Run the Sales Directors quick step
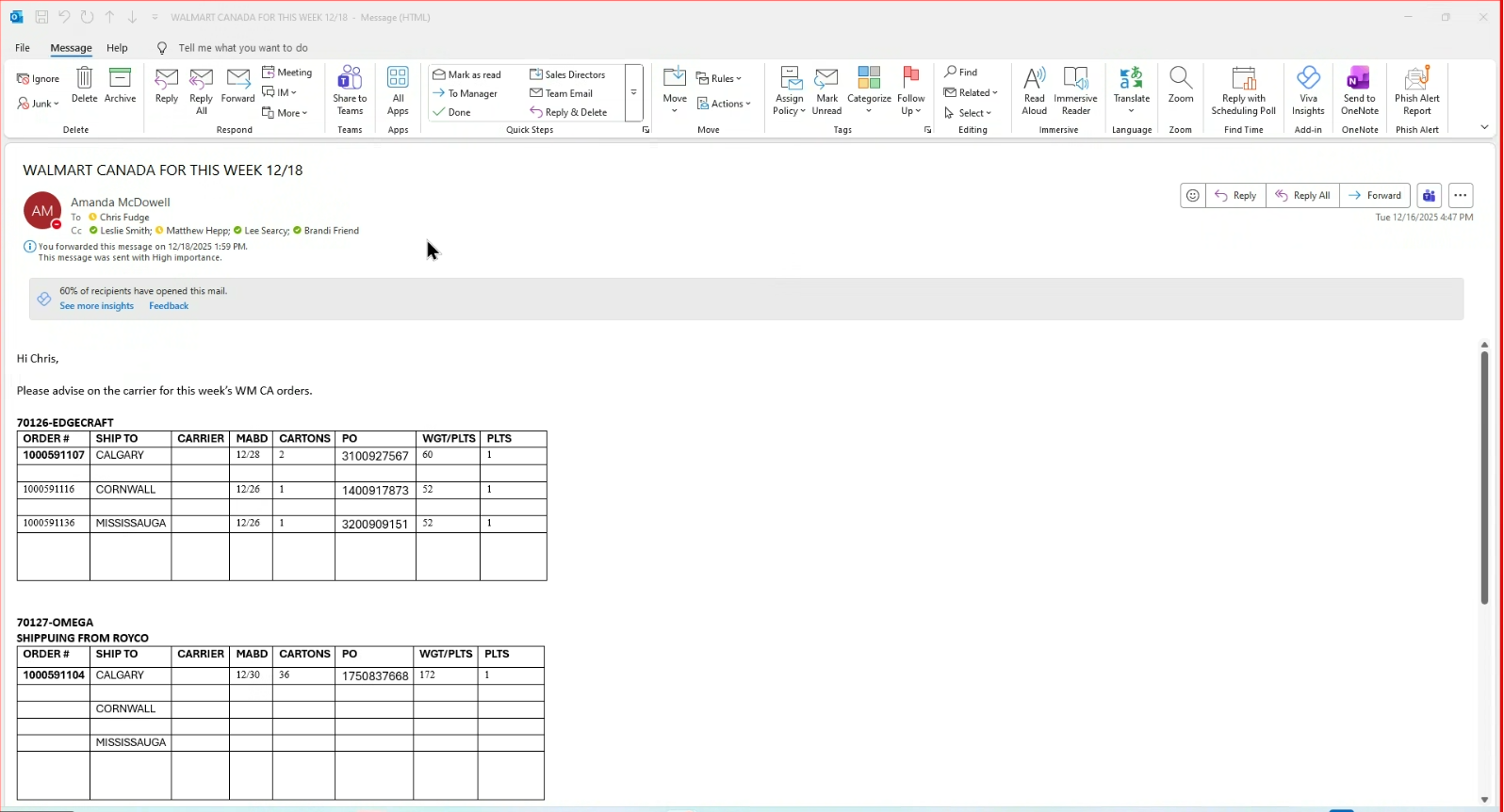This screenshot has height=812, width=1504. pyautogui.click(x=568, y=74)
